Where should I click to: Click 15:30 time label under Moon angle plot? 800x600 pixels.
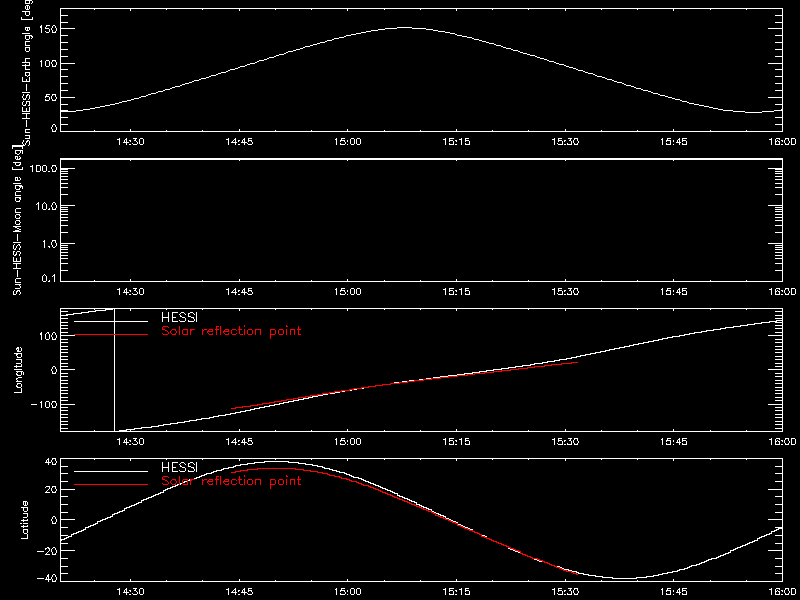(565, 292)
